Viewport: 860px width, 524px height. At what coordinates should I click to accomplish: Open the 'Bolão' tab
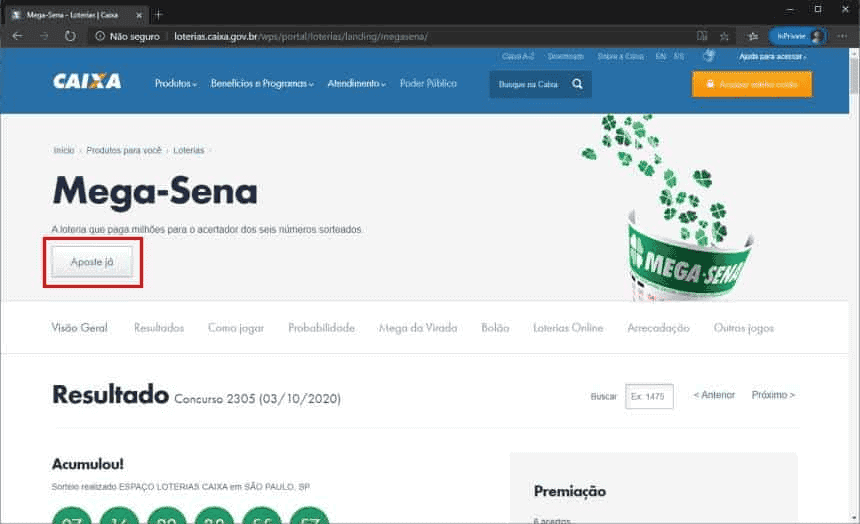click(x=495, y=328)
